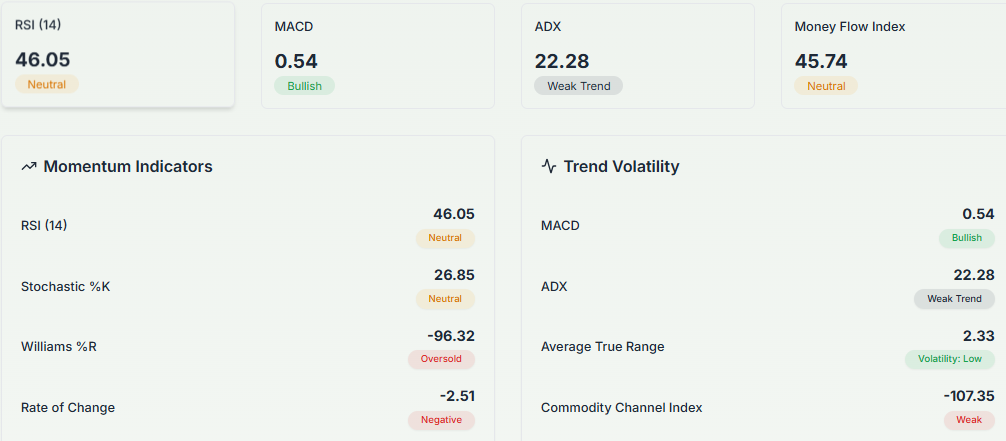Click the Momentum Indicators panel heading
The height and width of the screenshot is (441, 1006).
tap(128, 167)
